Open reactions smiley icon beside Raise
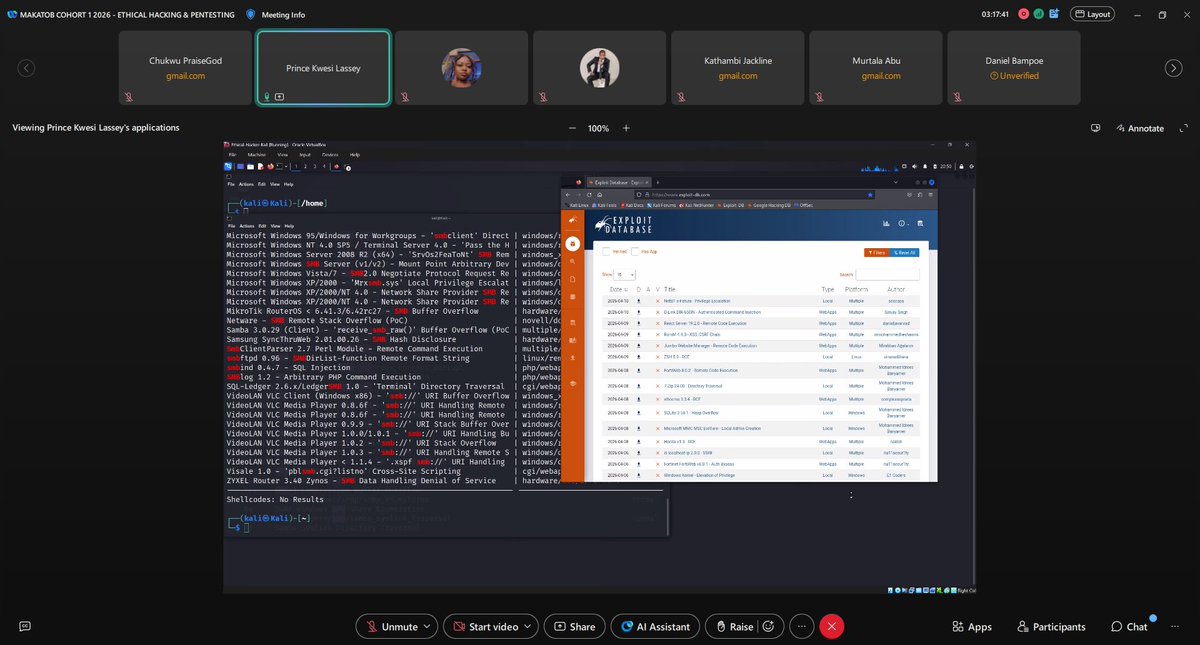Screen dimensions: 1200x645 pos(769,626)
